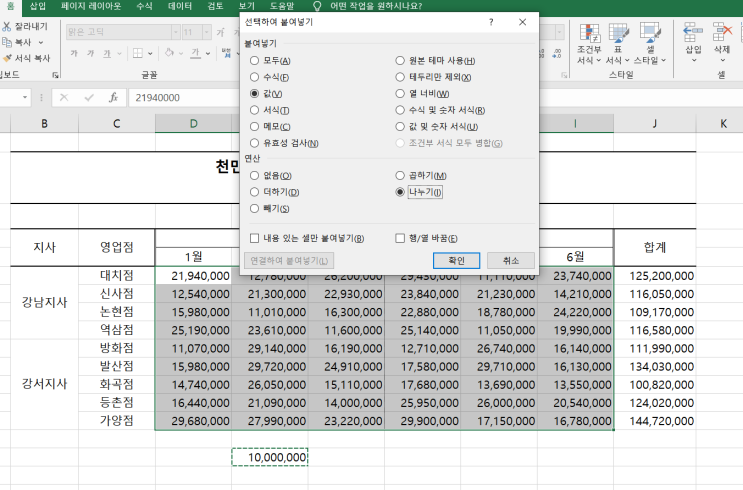Click the lightbulb tell-me icon
The image size is (743, 490).
(317, 6)
